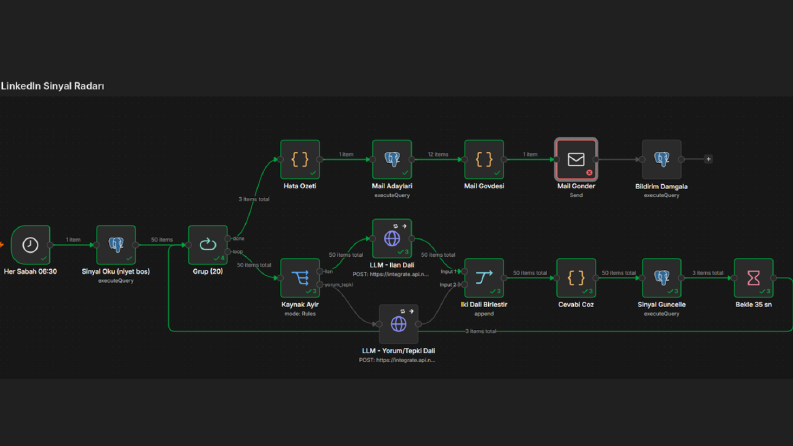Image resolution: width=793 pixels, height=446 pixels.
Task: Select the Her Sabah 06:30 schedule trigger node
Action: tap(30, 245)
